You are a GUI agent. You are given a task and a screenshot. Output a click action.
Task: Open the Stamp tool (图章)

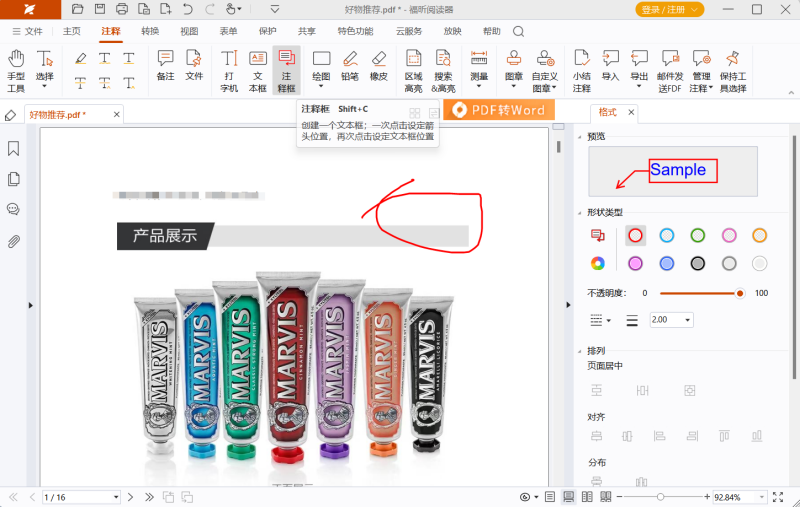click(x=514, y=69)
